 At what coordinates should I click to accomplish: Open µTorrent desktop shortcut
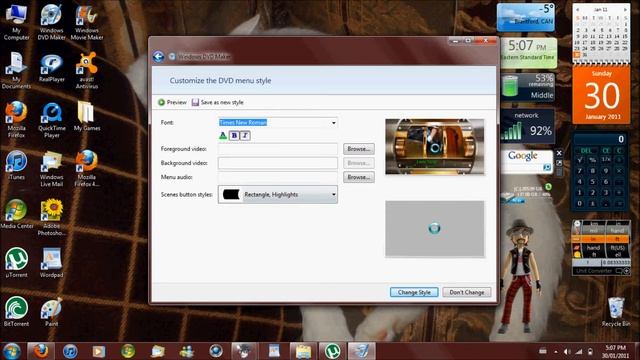16,263
